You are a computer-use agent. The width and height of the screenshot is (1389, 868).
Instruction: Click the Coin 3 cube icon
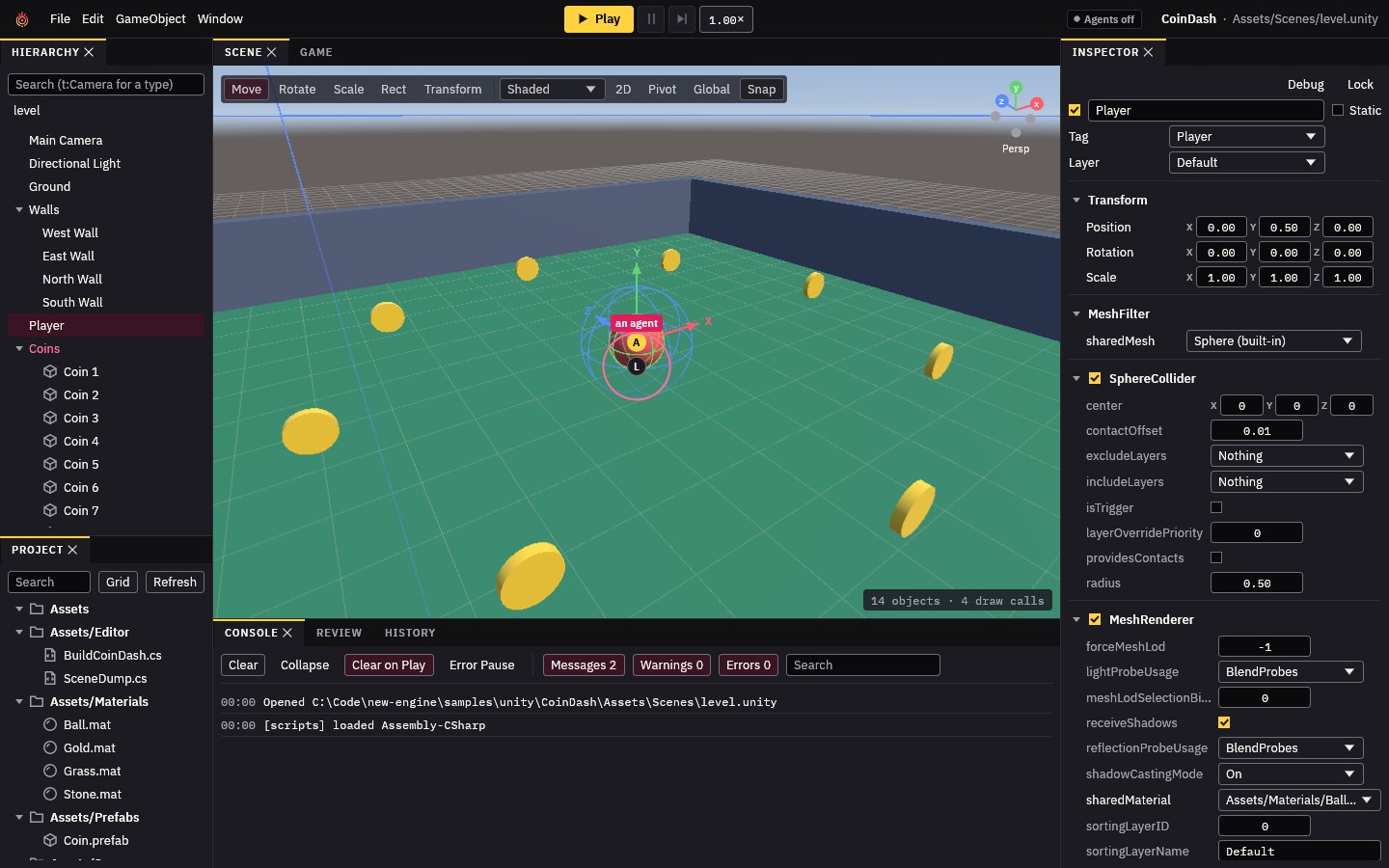tap(50, 418)
